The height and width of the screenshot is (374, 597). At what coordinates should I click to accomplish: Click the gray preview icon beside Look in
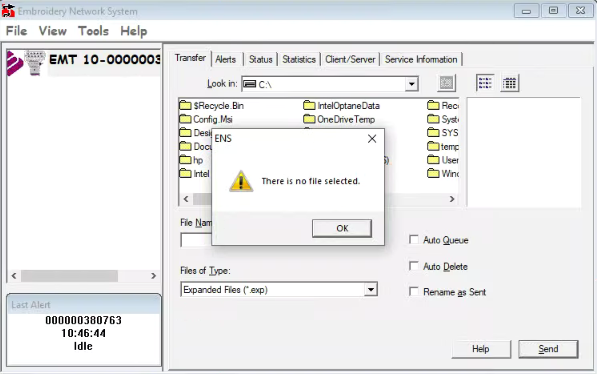[x=446, y=83]
